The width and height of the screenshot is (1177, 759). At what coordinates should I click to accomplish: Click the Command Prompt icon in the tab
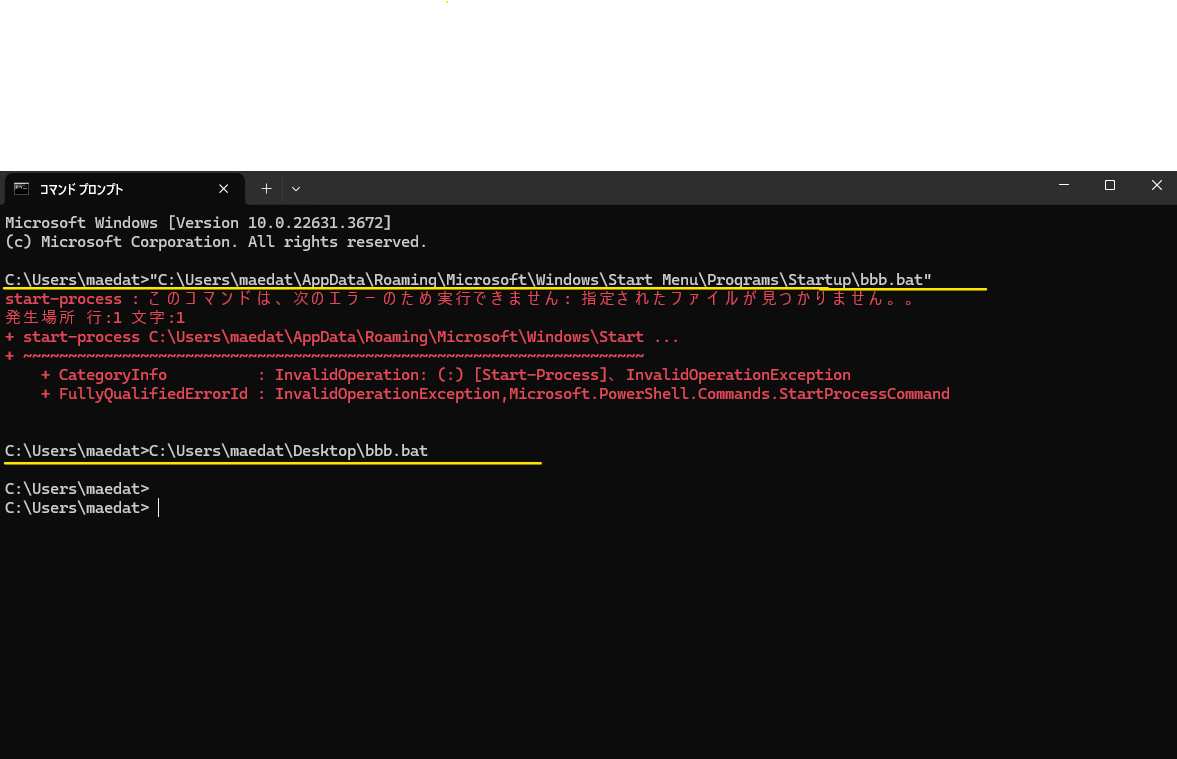(x=21, y=188)
